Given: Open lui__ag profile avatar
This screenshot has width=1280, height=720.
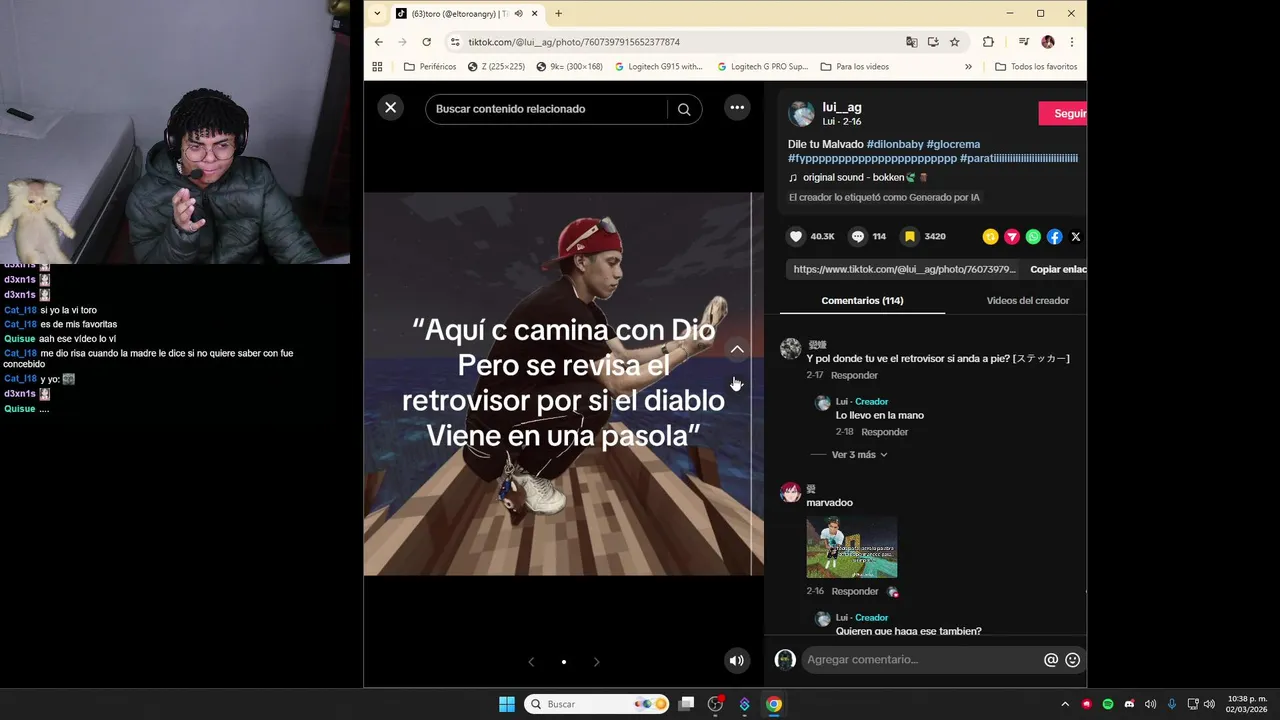Looking at the screenshot, I should [802, 113].
